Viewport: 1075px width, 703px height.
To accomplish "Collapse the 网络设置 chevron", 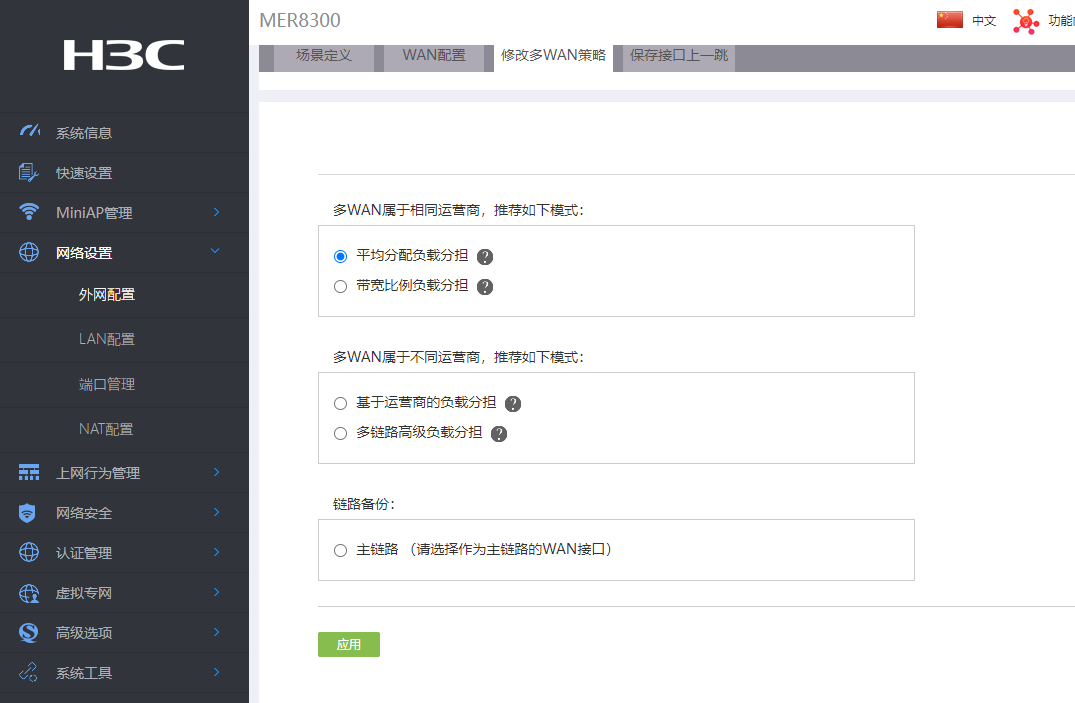I will (215, 251).
